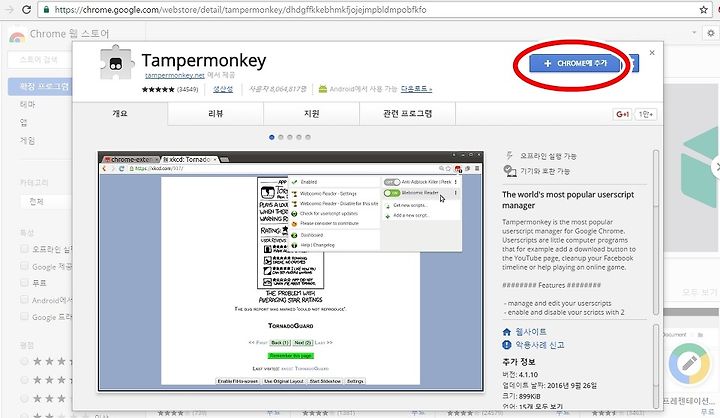The height and width of the screenshot is (418, 720).
Task: Switch to the 지원 tab
Action: click(312, 113)
